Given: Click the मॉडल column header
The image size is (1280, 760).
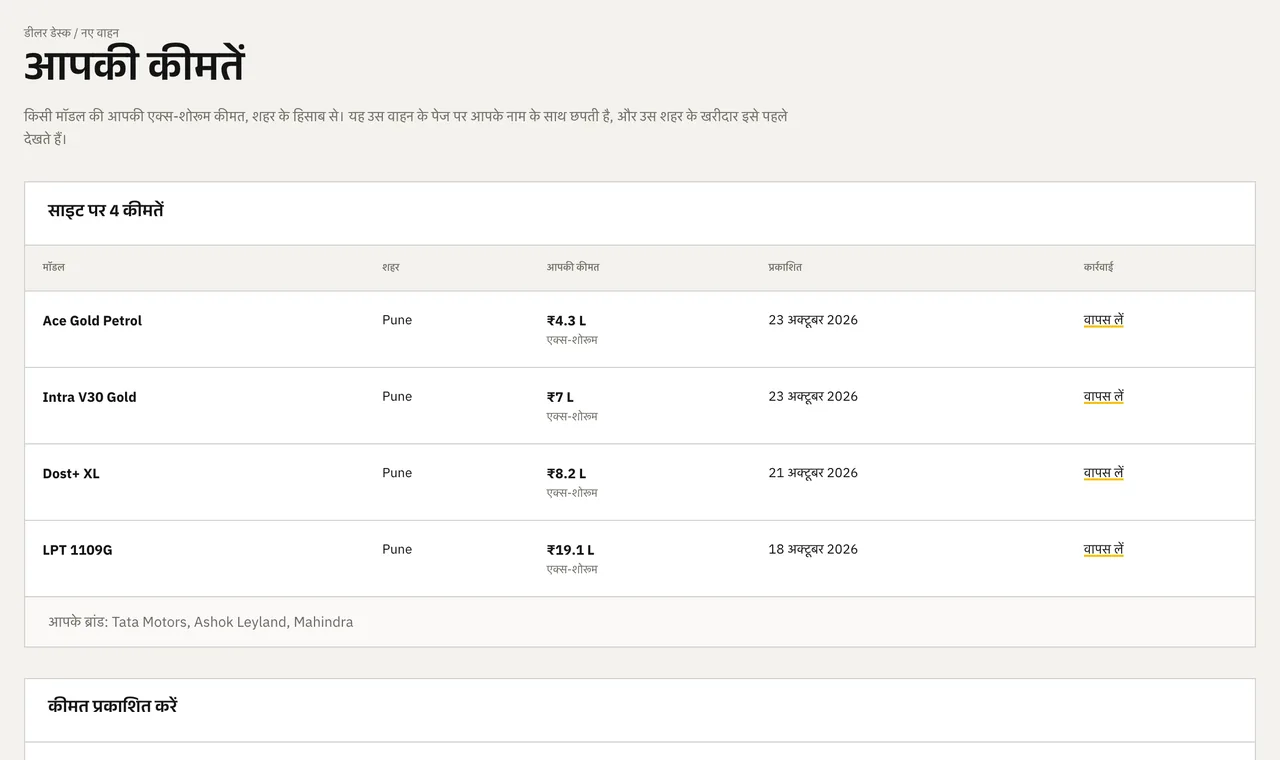Looking at the screenshot, I should pos(54,267).
